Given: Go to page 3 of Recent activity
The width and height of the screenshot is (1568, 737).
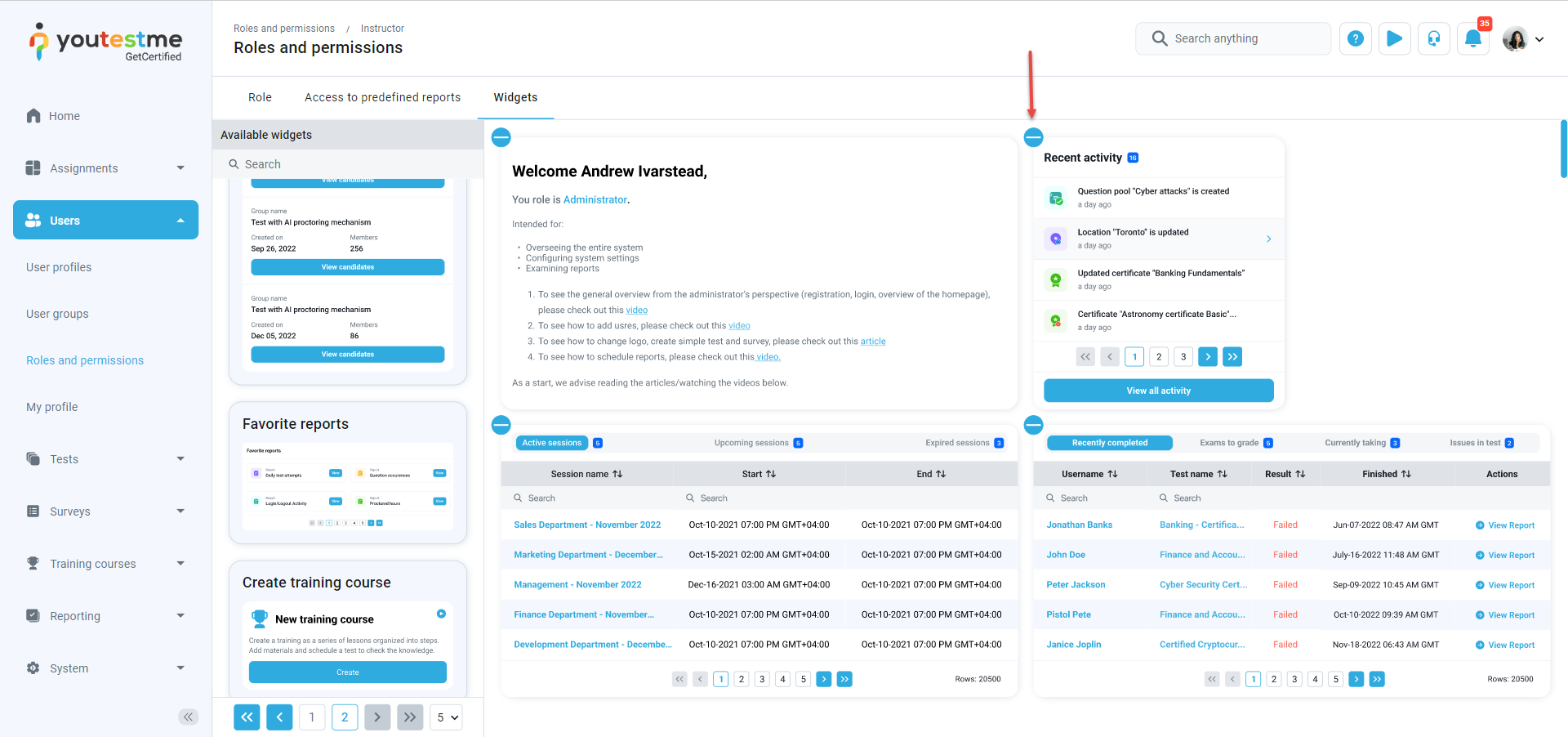Looking at the screenshot, I should [1183, 356].
